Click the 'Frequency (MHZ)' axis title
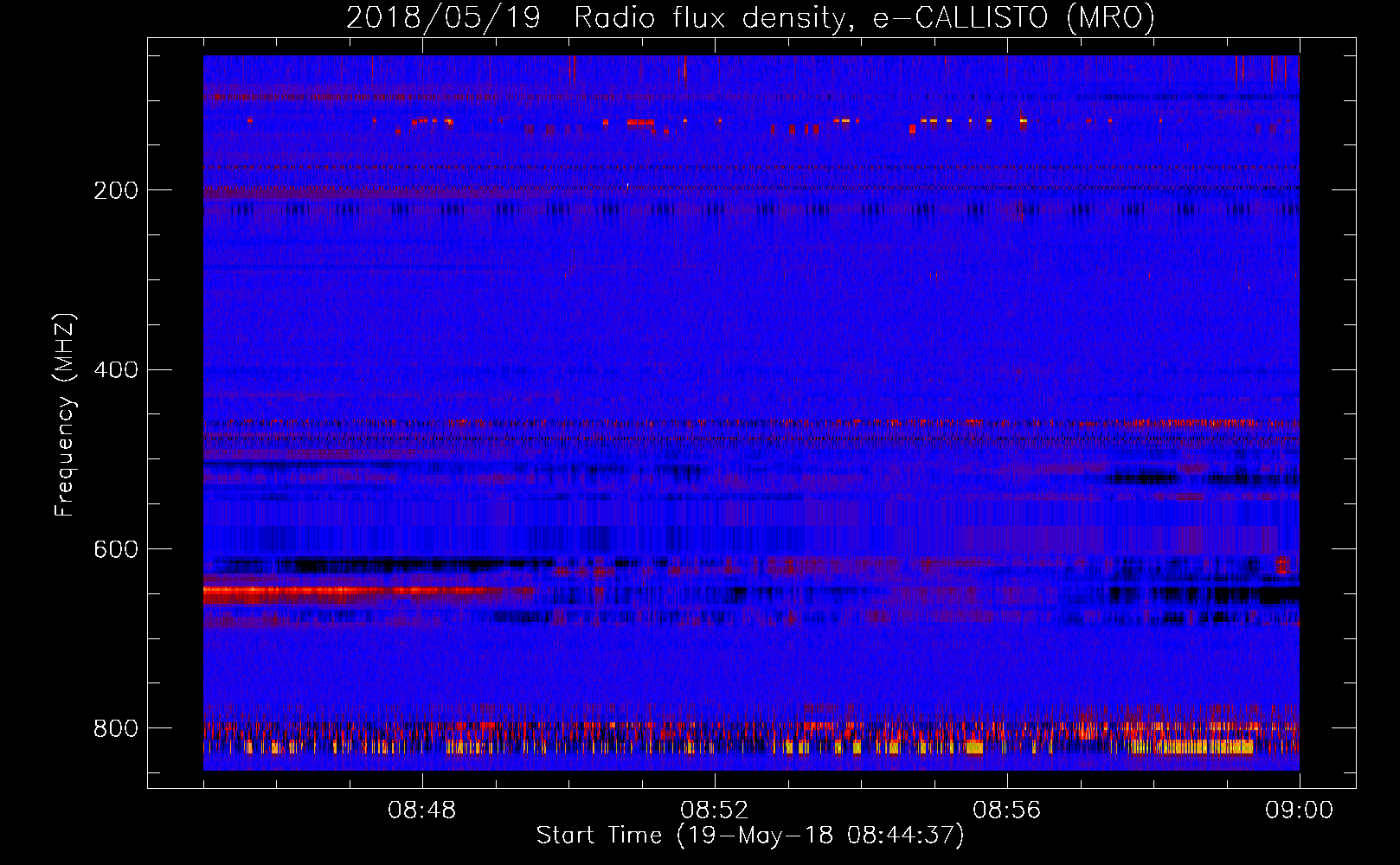Screen dimensions: 1400x865 click(65, 414)
